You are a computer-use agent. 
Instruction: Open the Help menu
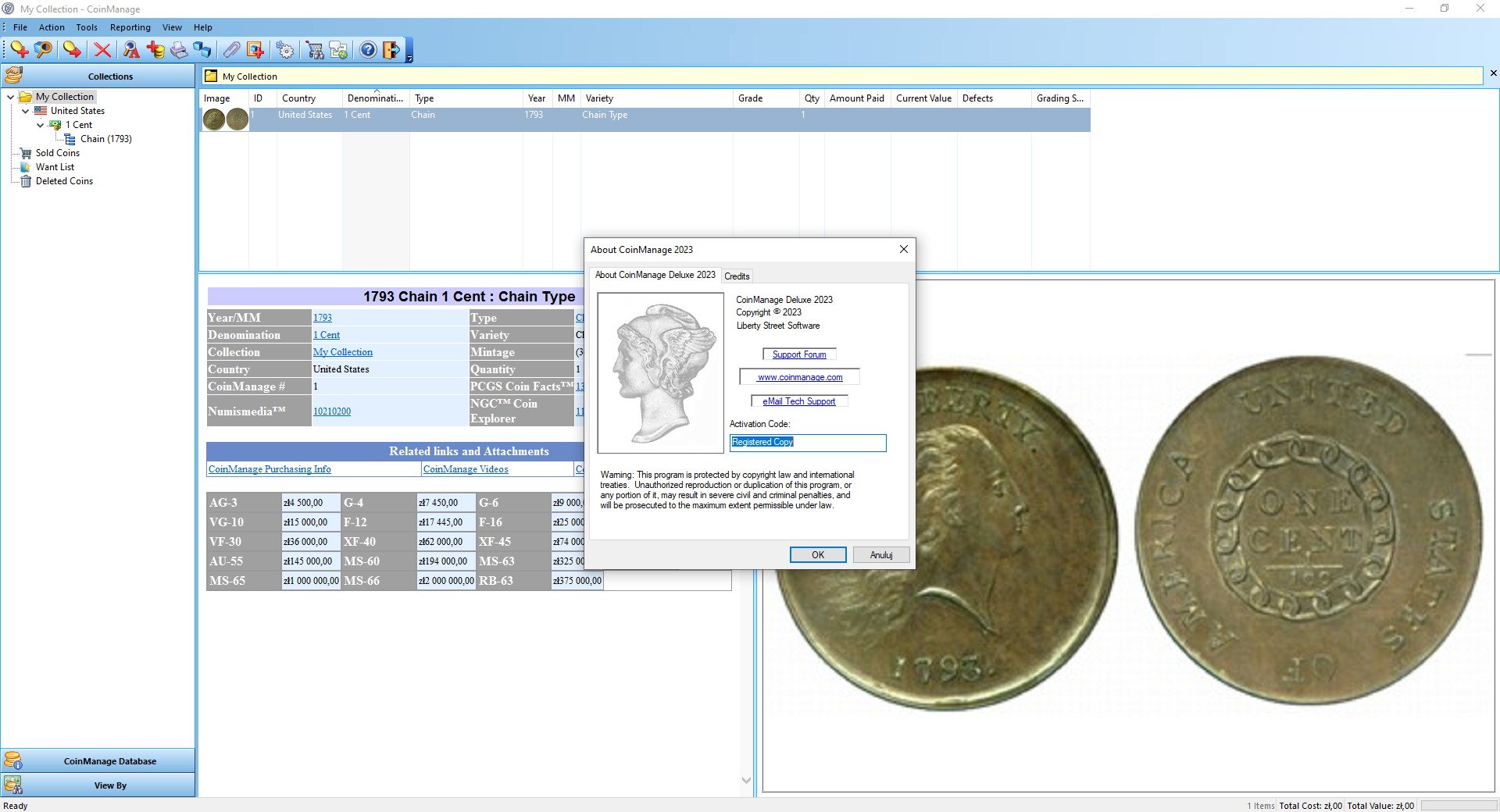coord(203,27)
